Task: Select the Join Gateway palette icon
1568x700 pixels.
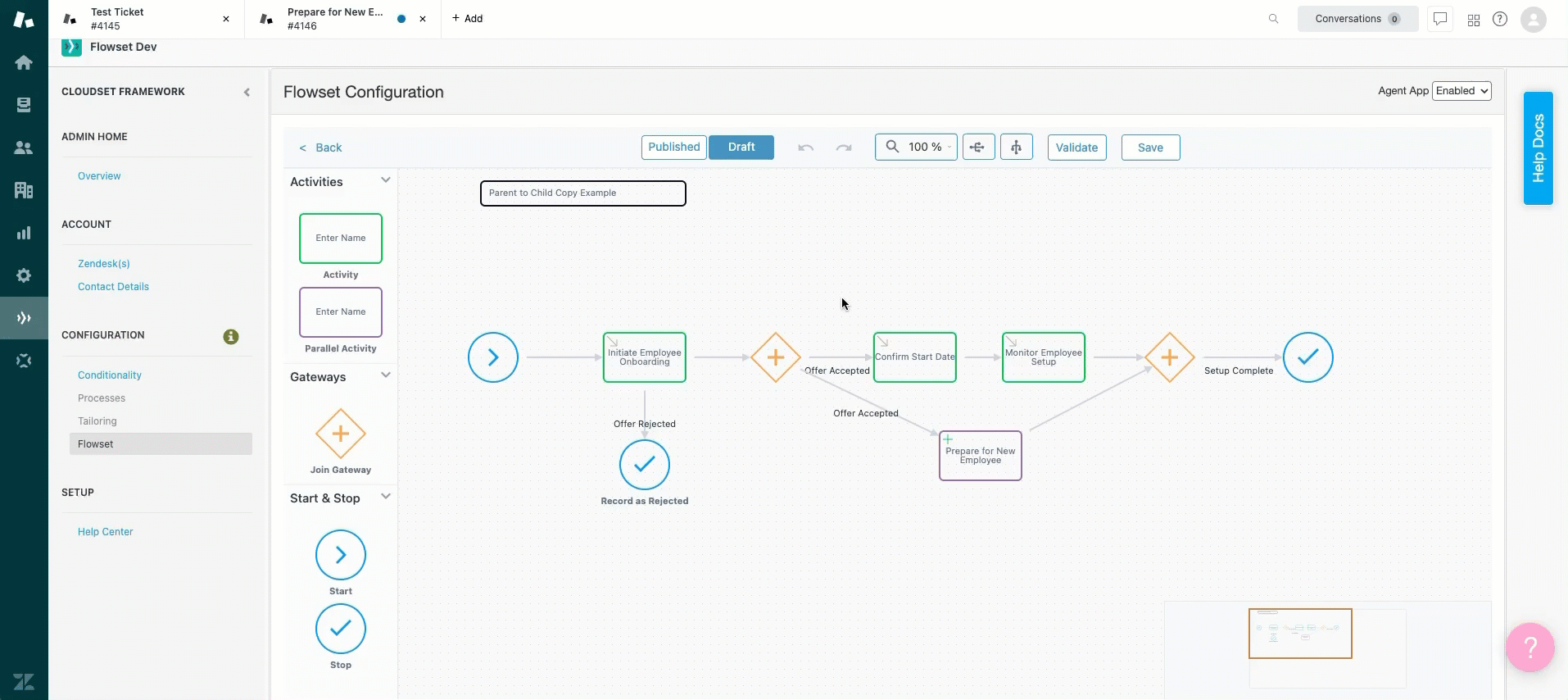Action: [x=341, y=434]
